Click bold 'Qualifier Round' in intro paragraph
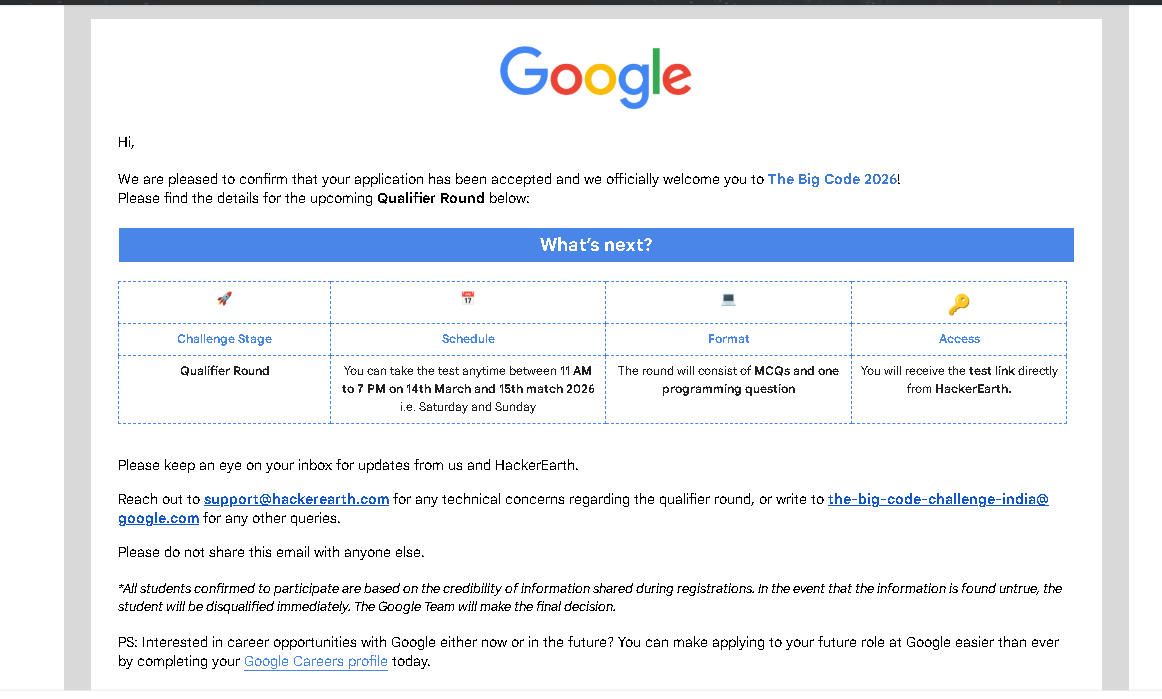This screenshot has width=1162, height=699. [431, 198]
